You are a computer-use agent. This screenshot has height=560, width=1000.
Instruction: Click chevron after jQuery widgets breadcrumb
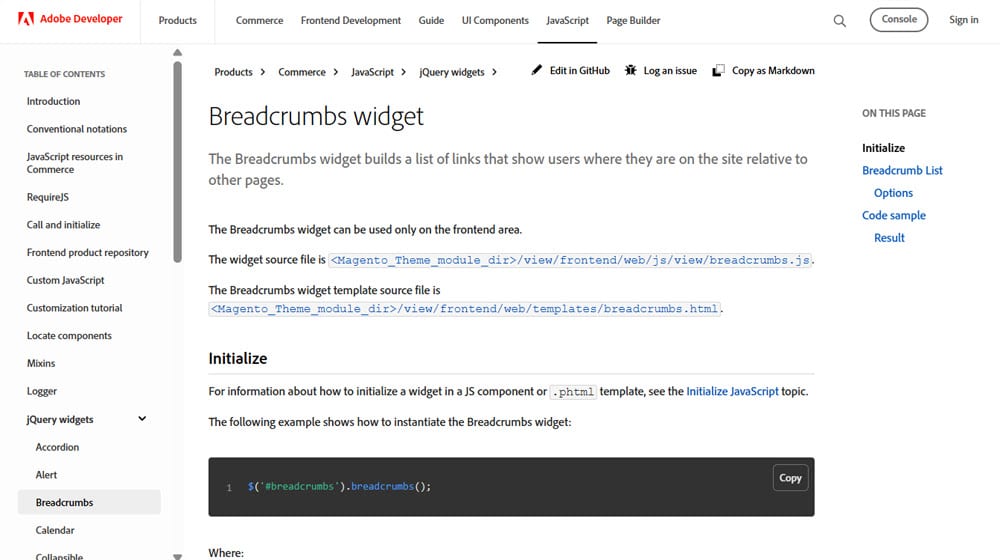click(494, 72)
